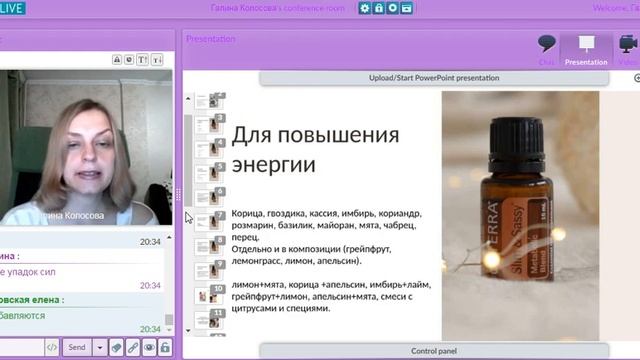The width and height of the screenshot is (640, 360).
Task: Click slide list scroll-down arrow
Action: click(x=188, y=331)
